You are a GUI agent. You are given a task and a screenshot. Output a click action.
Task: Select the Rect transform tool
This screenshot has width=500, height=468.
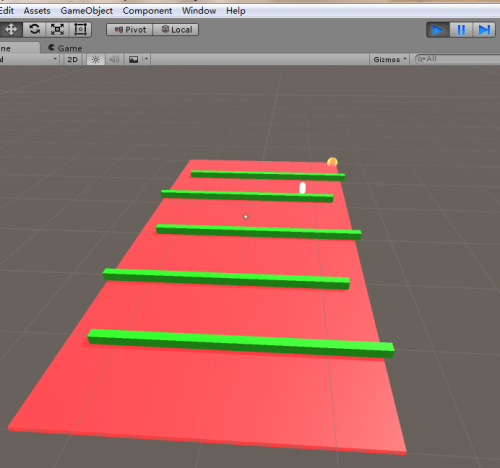pos(80,30)
